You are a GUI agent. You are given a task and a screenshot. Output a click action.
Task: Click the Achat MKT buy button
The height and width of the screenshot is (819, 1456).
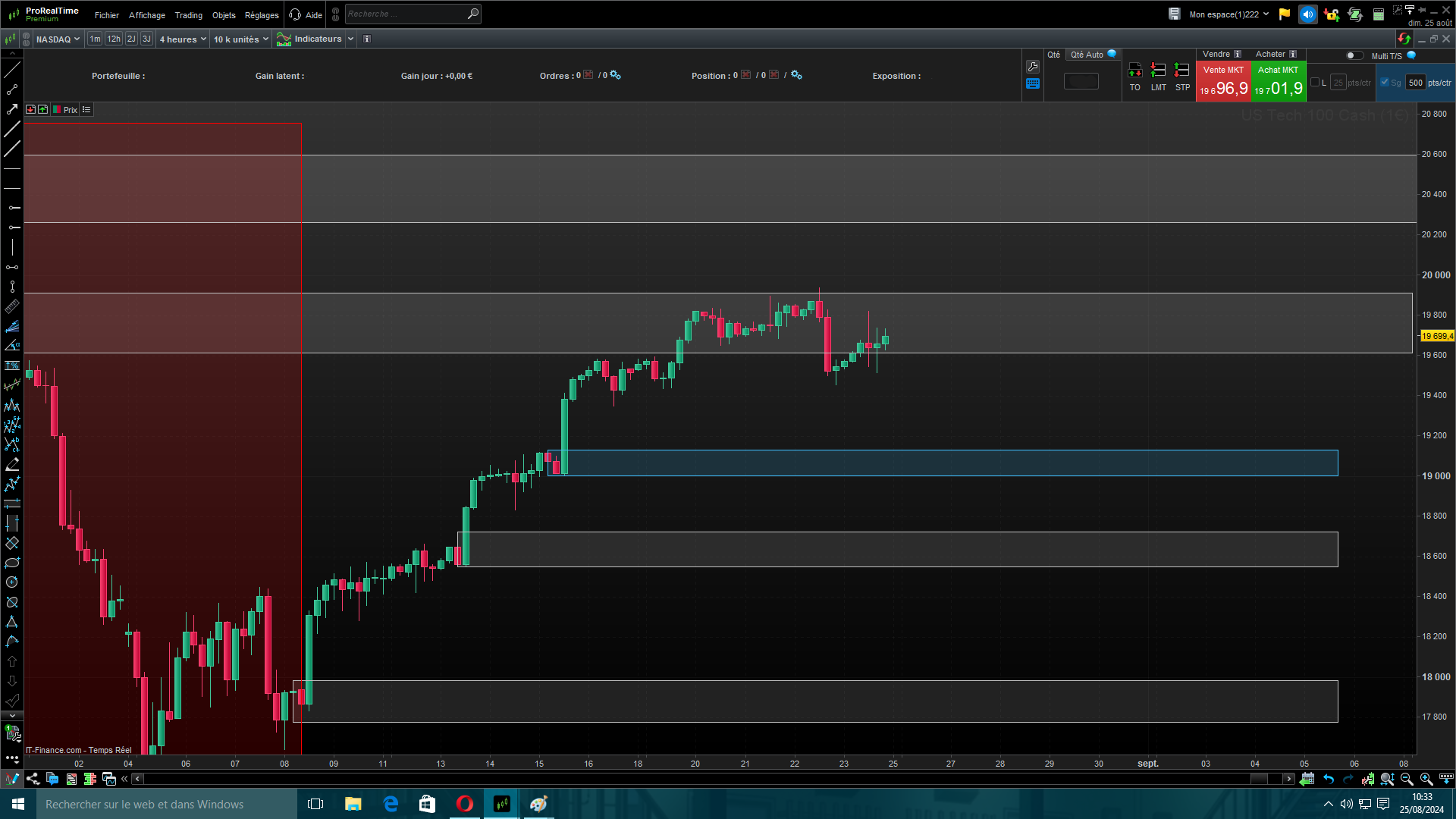(x=1278, y=82)
